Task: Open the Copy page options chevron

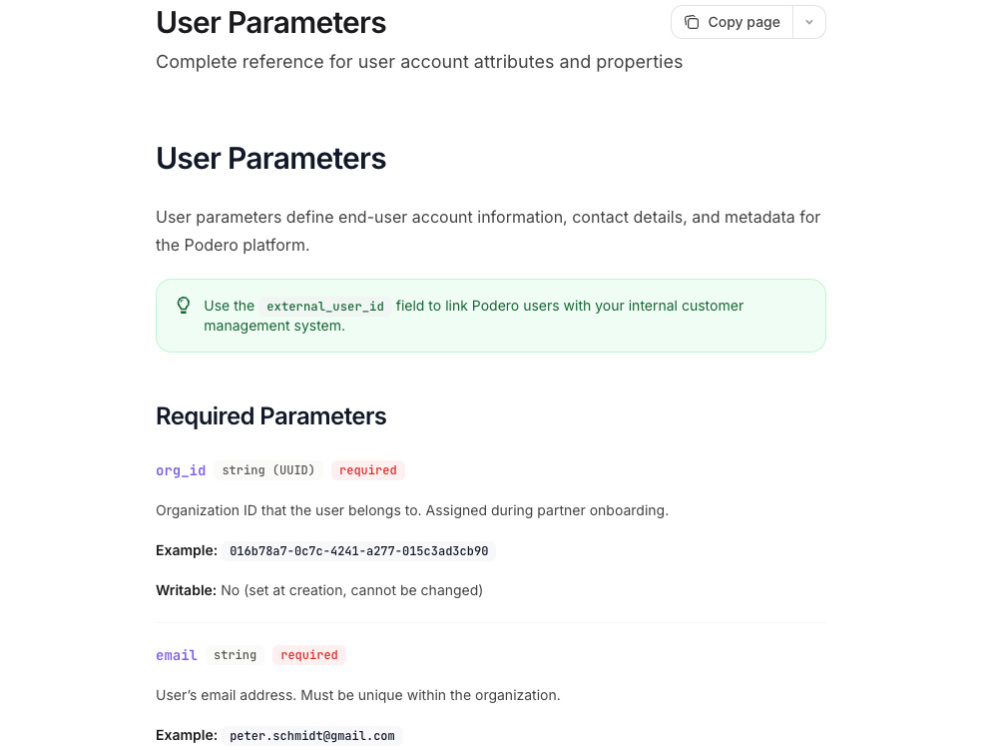Action: click(x=809, y=22)
